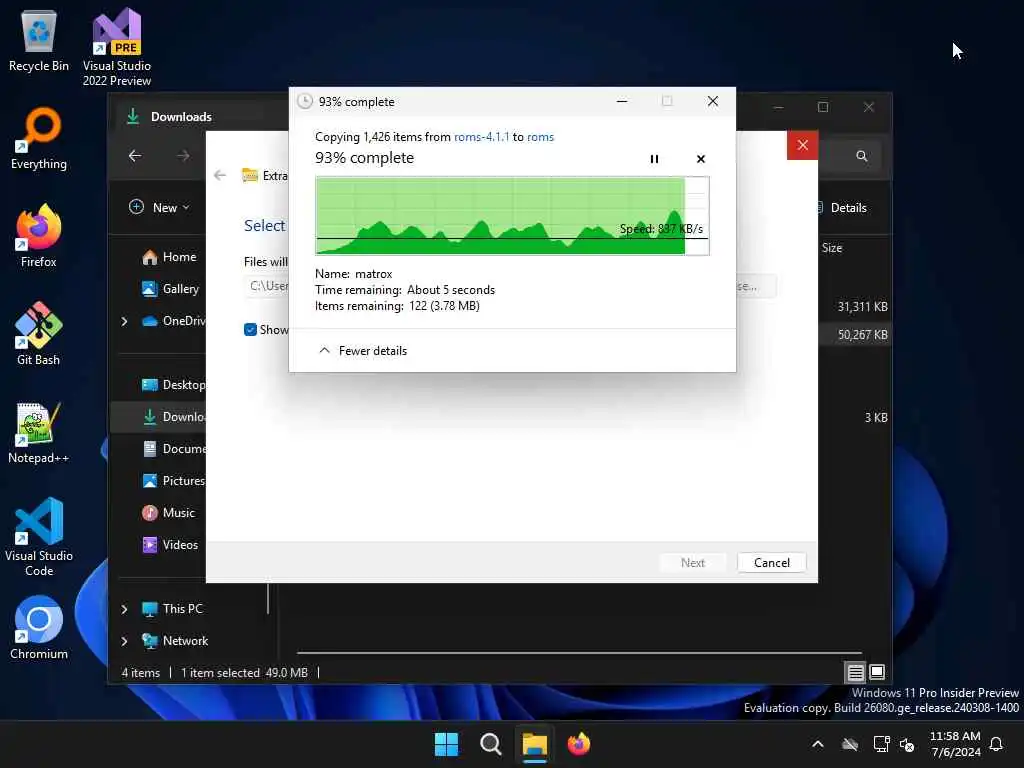Viewport: 1024px width, 768px height.
Task: Go back in the Downloads Explorer window
Action: point(135,155)
